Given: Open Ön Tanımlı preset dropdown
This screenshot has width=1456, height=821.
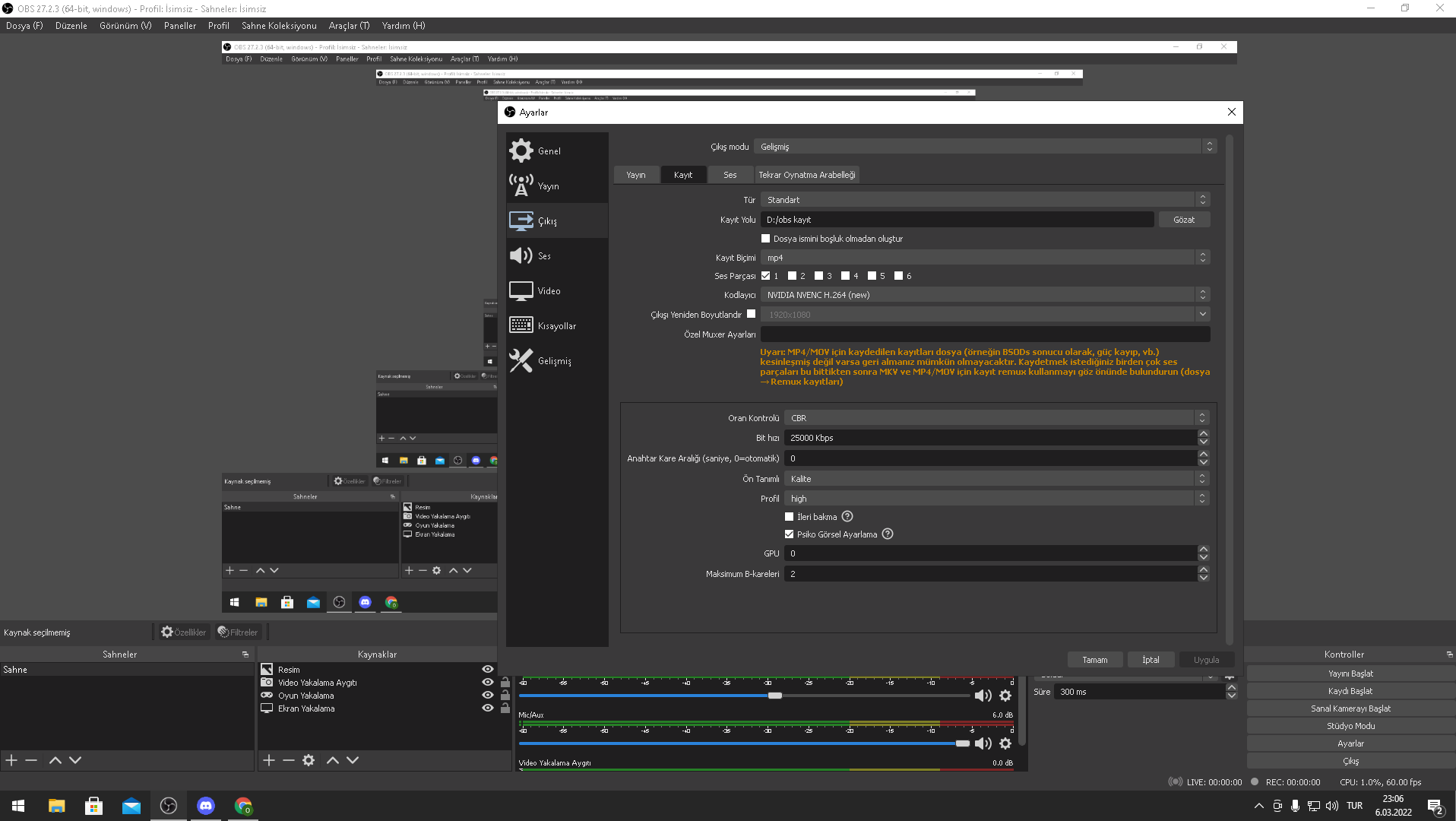Looking at the screenshot, I should [996, 478].
